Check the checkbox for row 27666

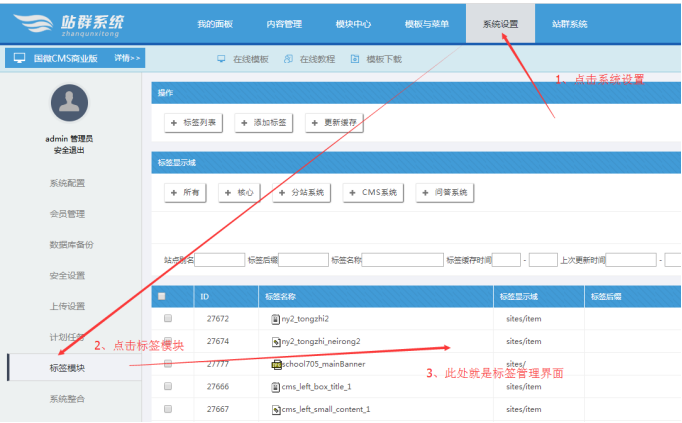pos(168,386)
